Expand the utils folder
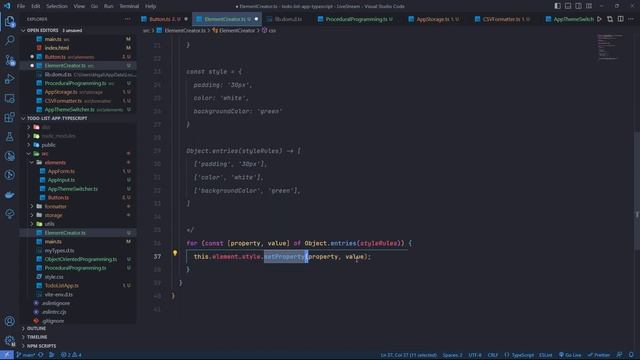 (49, 224)
